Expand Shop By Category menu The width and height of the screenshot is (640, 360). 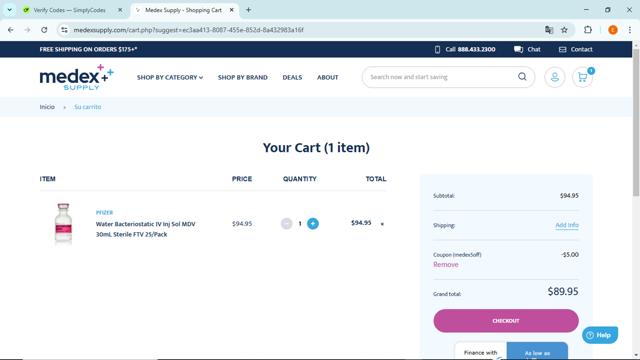tap(170, 77)
